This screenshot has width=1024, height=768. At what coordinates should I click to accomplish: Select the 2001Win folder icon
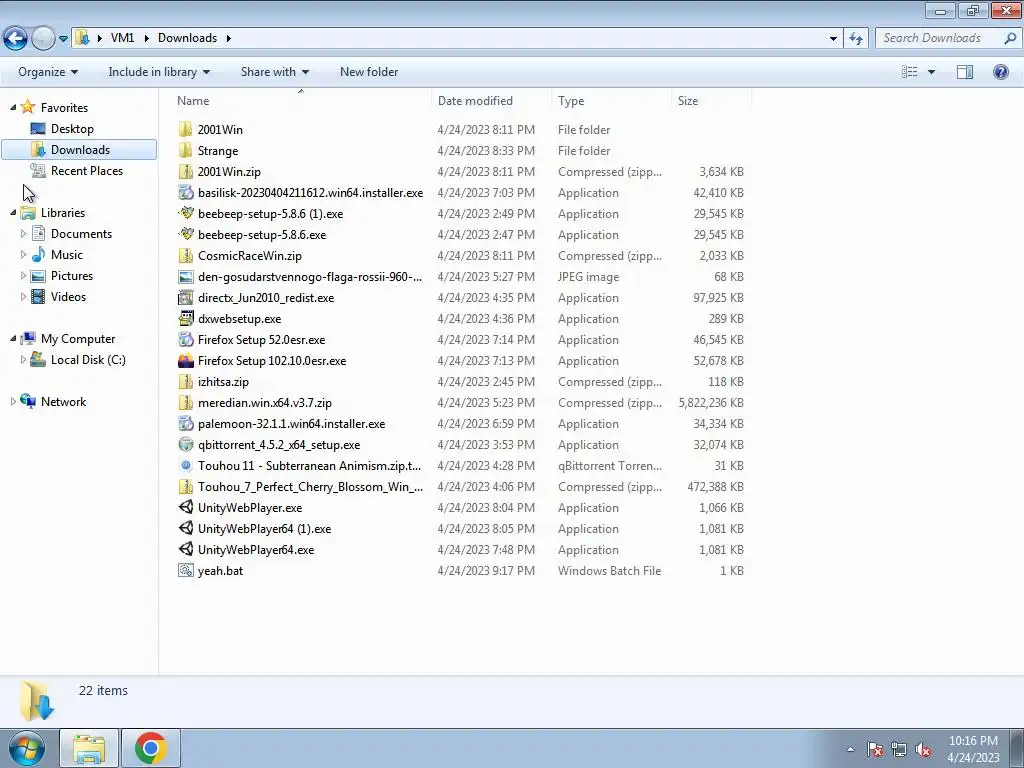185,129
